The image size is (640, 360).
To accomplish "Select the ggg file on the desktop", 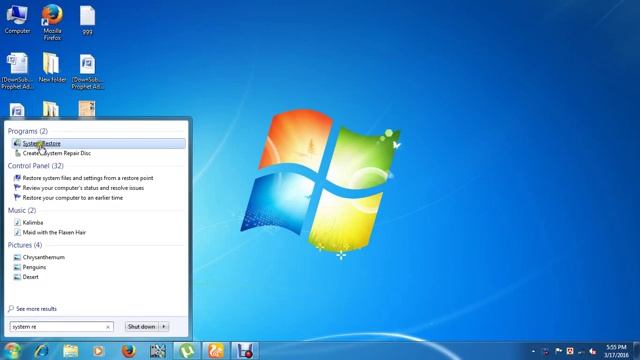I will [x=87, y=20].
